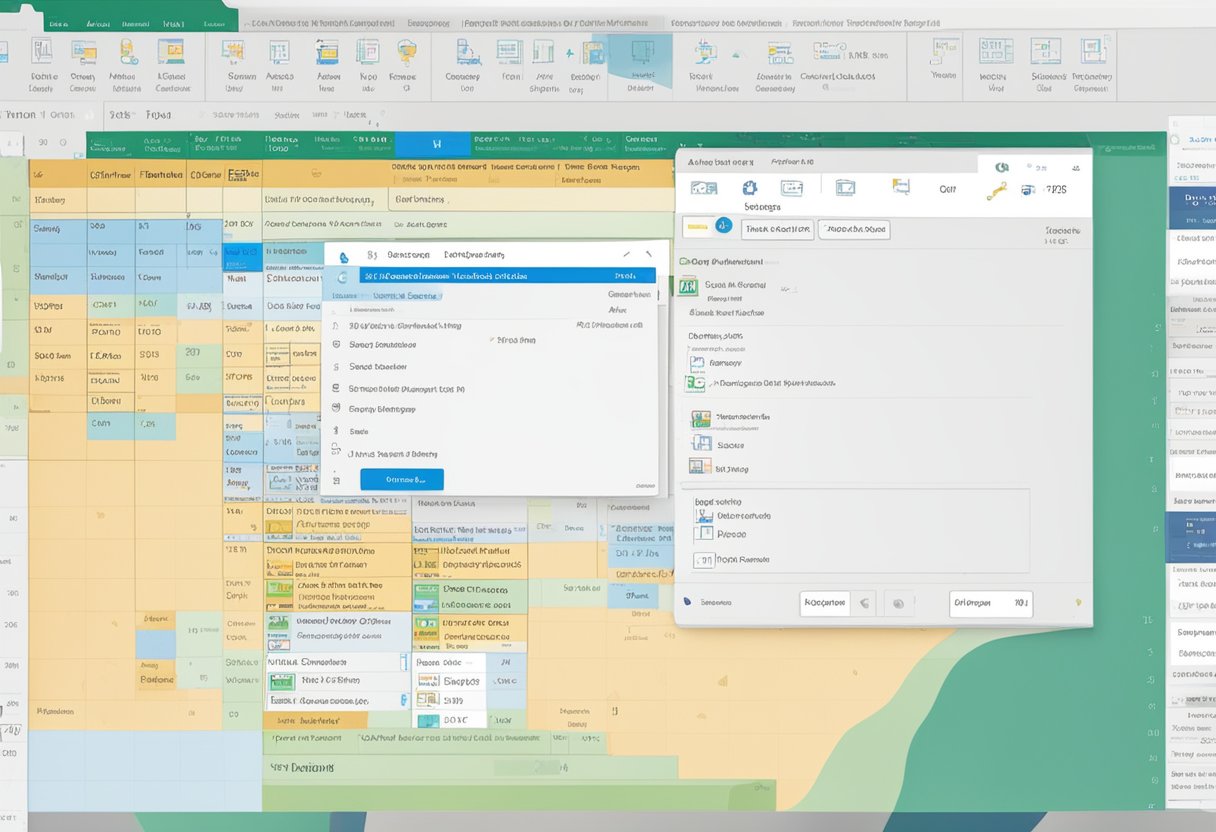The height and width of the screenshot is (832, 1216).
Task: Click the last icon at right end of ribbon
Action: pyautogui.click(x=1091, y=52)
